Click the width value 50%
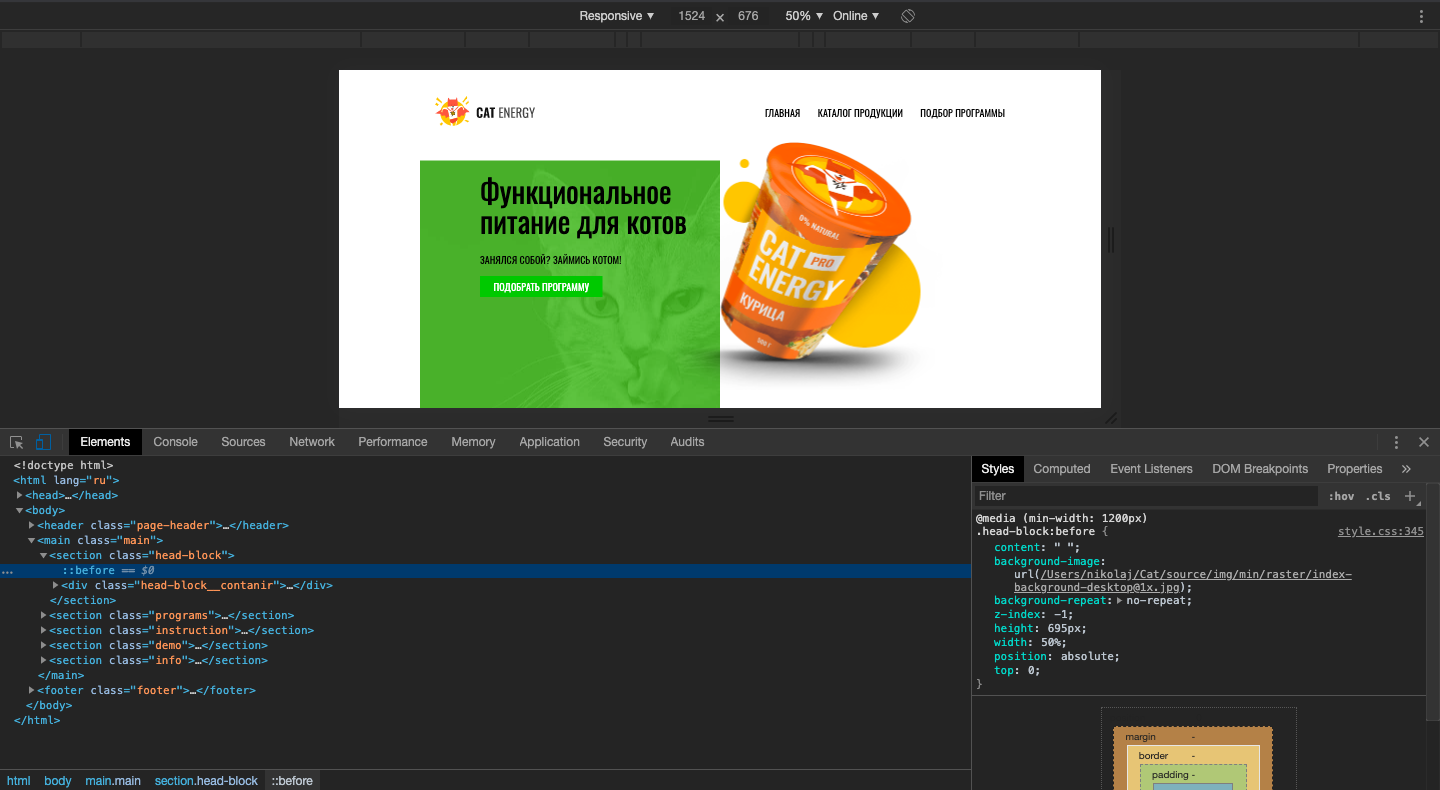This screenshot has width=1440, height=790. tap(1053, 643)
